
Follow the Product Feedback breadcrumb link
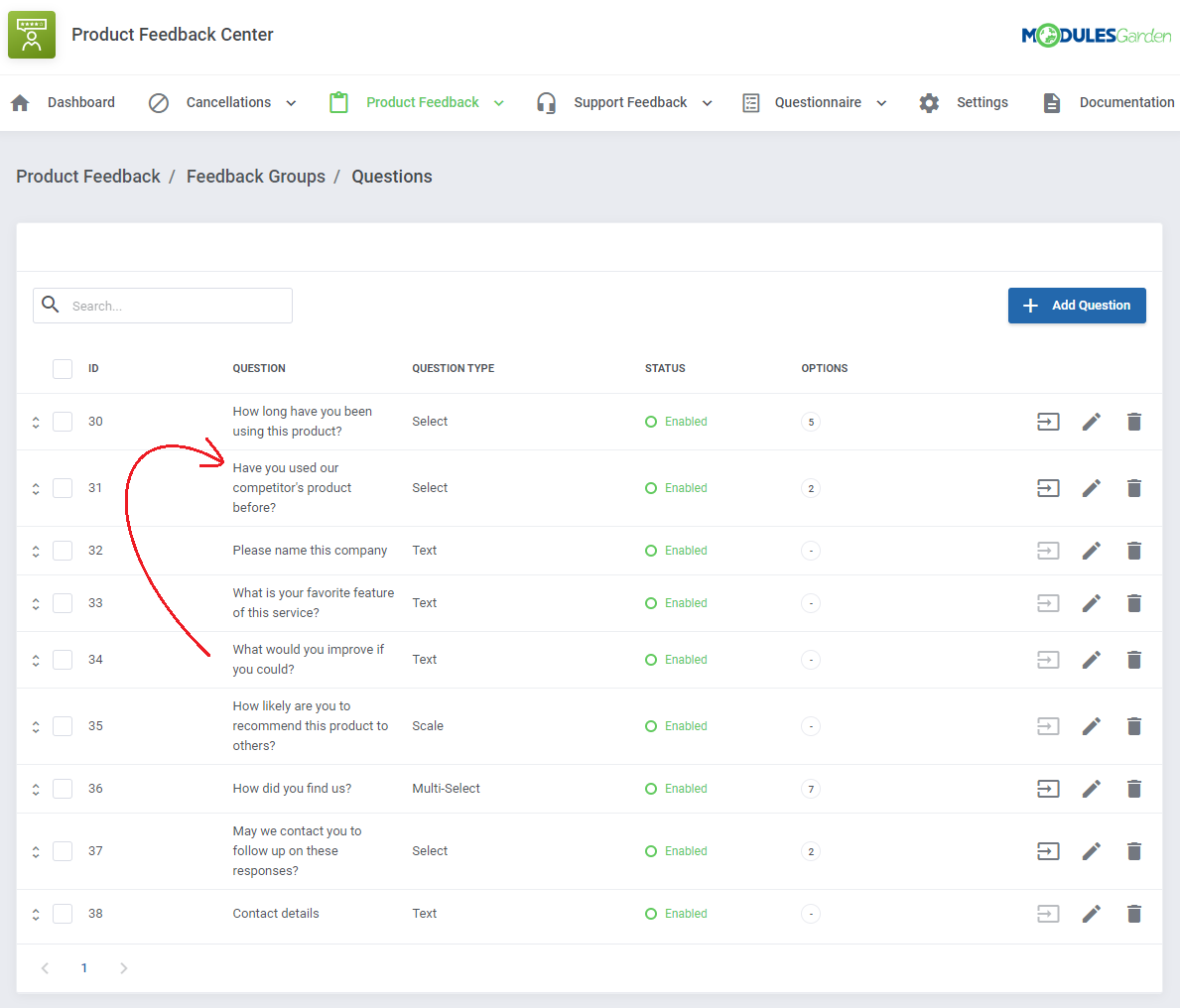(x=88, y=176)
